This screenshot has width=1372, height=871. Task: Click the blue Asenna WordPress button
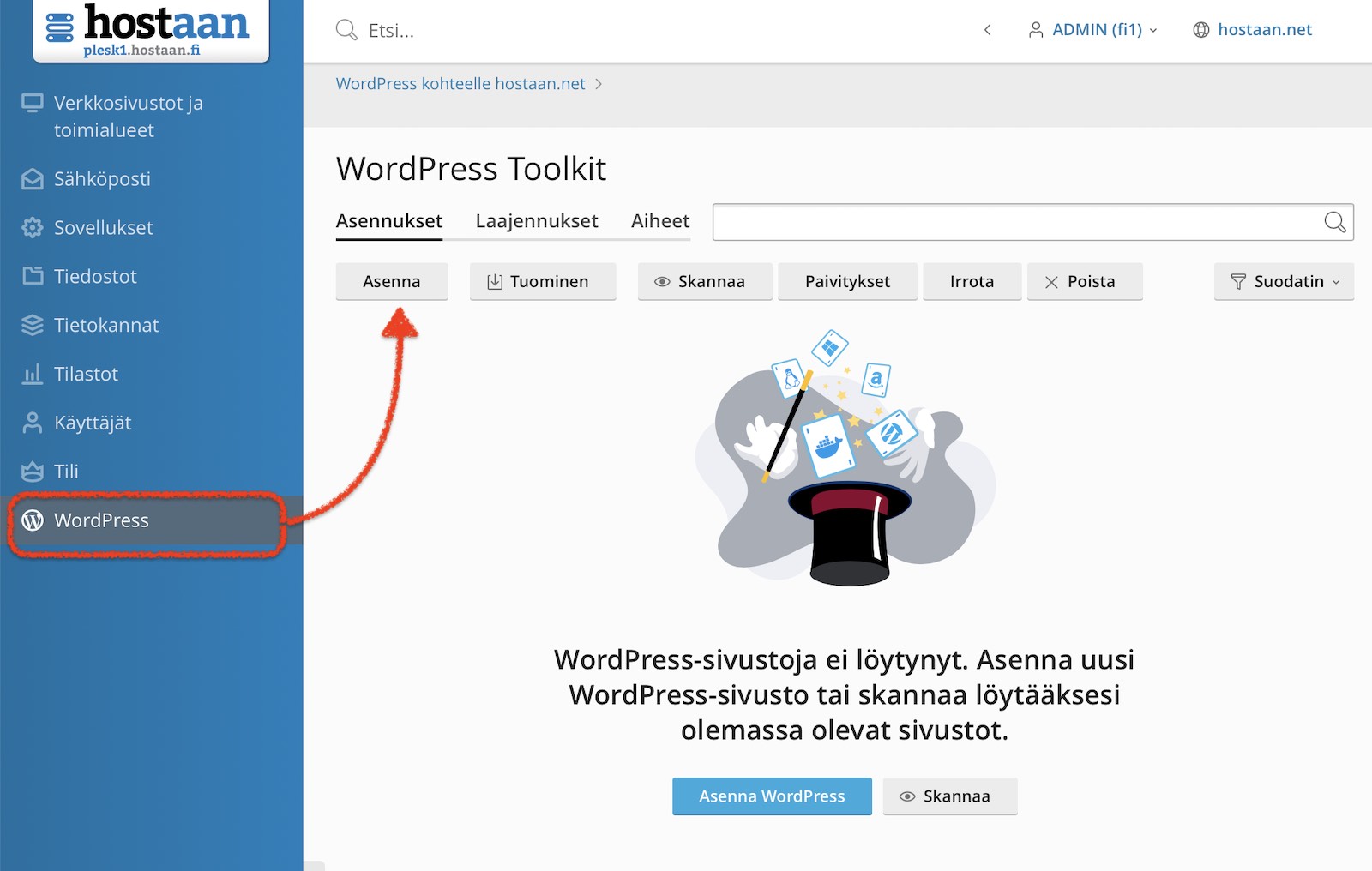[772, 796]
